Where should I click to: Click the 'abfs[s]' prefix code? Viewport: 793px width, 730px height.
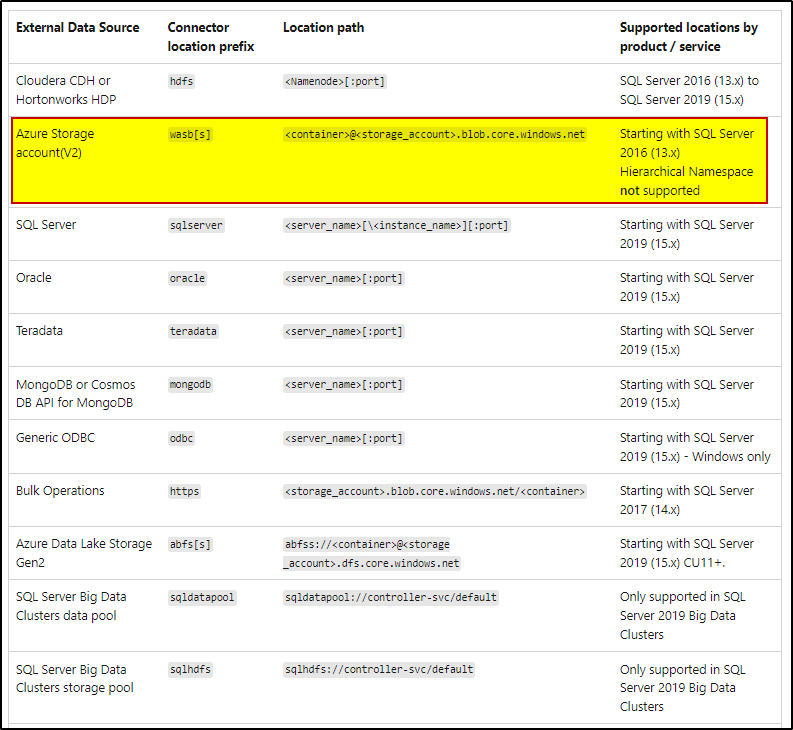pos(190,544)
